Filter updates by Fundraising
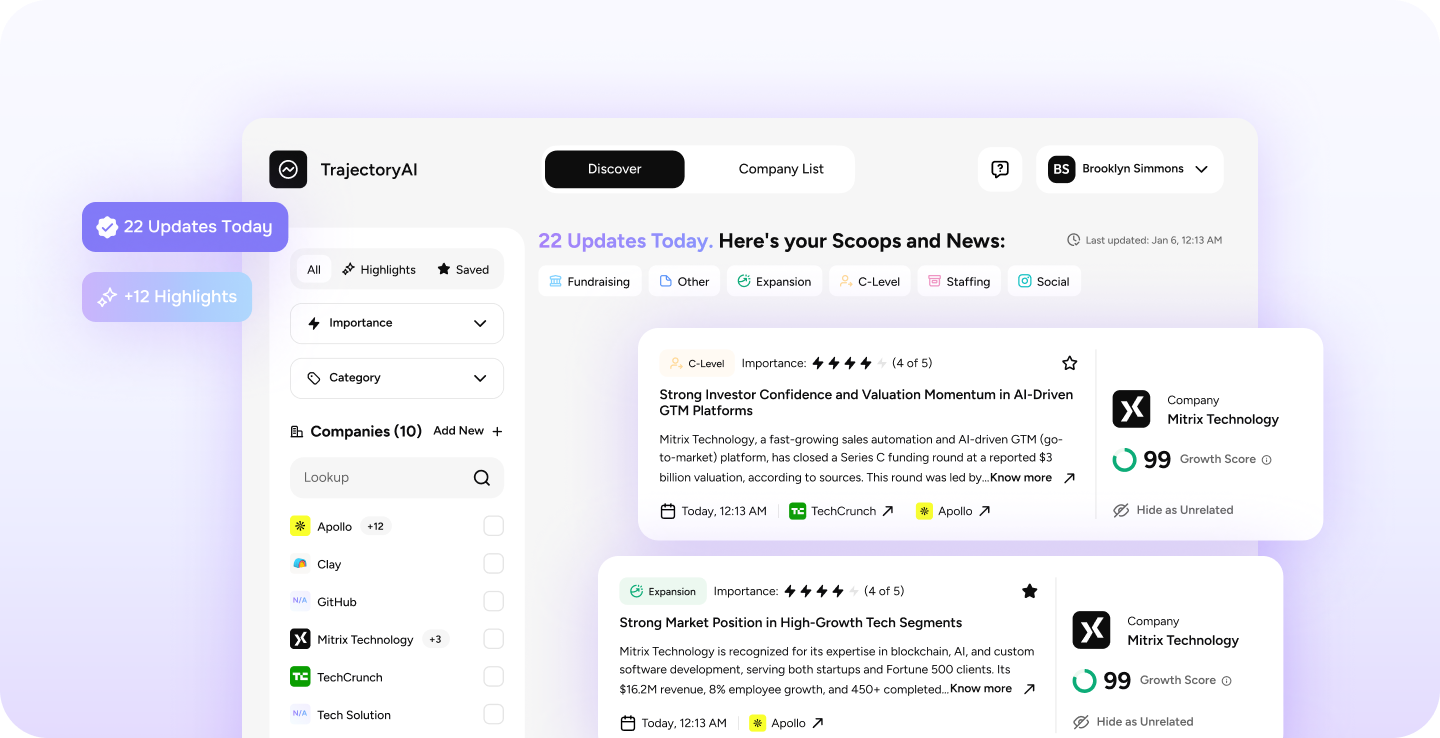This screenshot has height=738, width=1440. (589, 281)
